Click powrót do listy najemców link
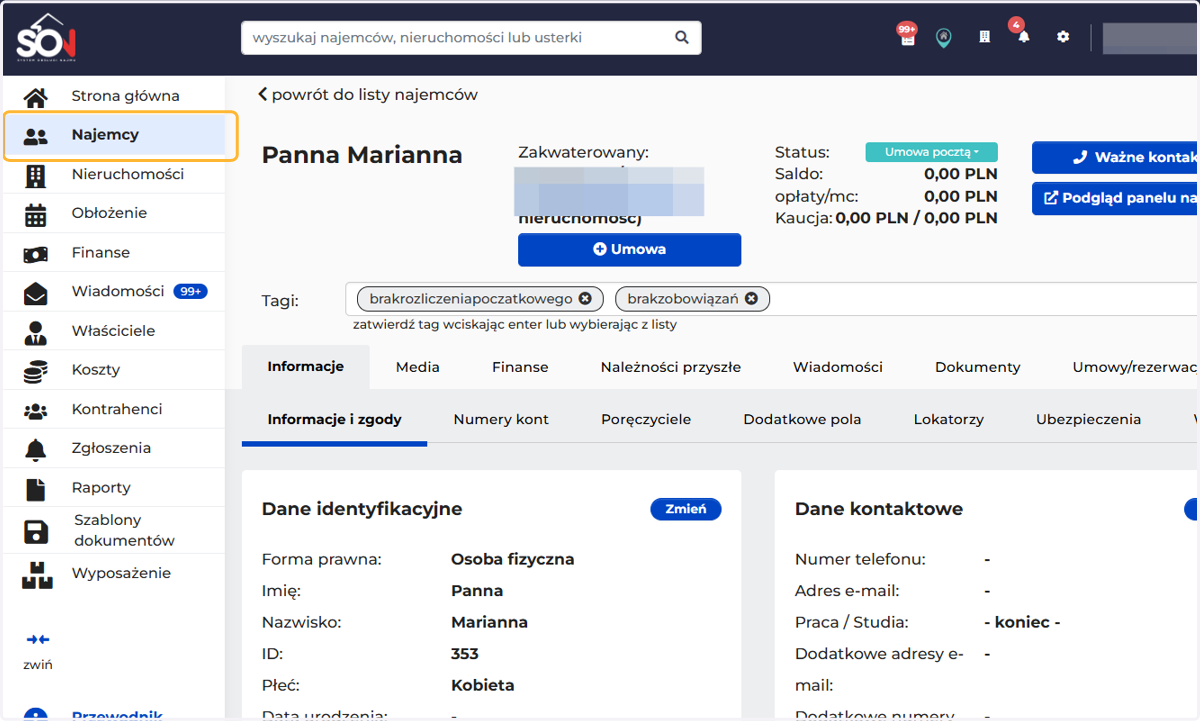 [x=368, y=95]
